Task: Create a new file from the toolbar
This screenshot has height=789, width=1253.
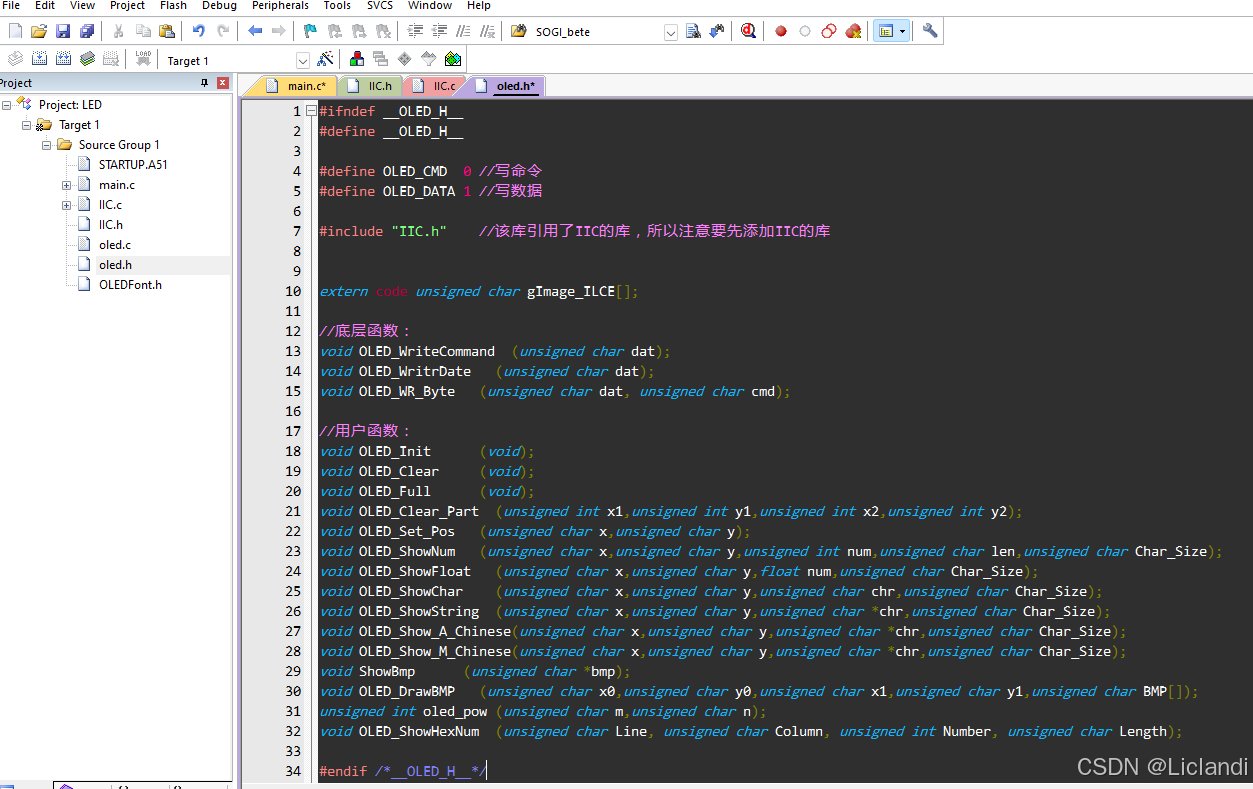Action: (15, 31)
